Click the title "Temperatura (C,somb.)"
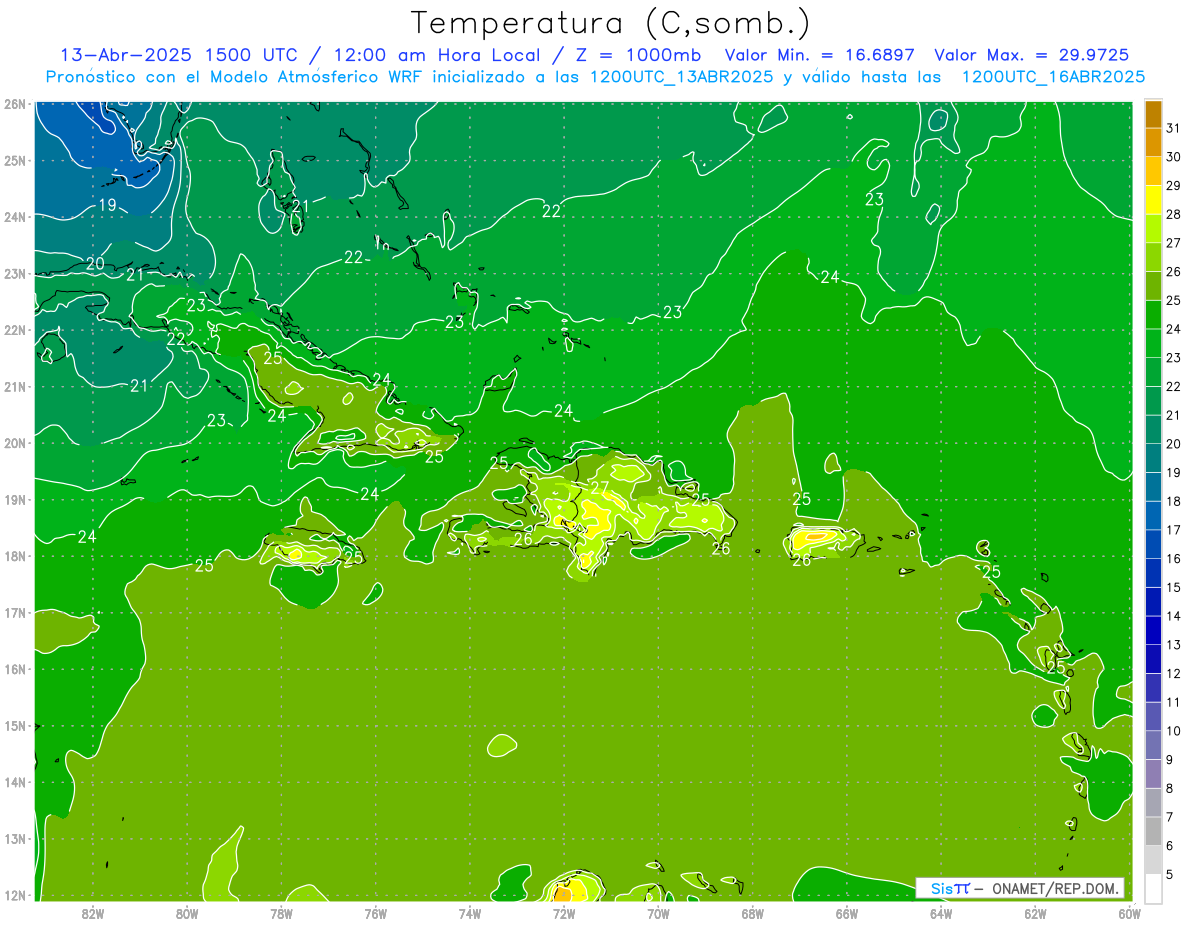Viewport: 1200px width, 927px height. (x=611, y=23)
